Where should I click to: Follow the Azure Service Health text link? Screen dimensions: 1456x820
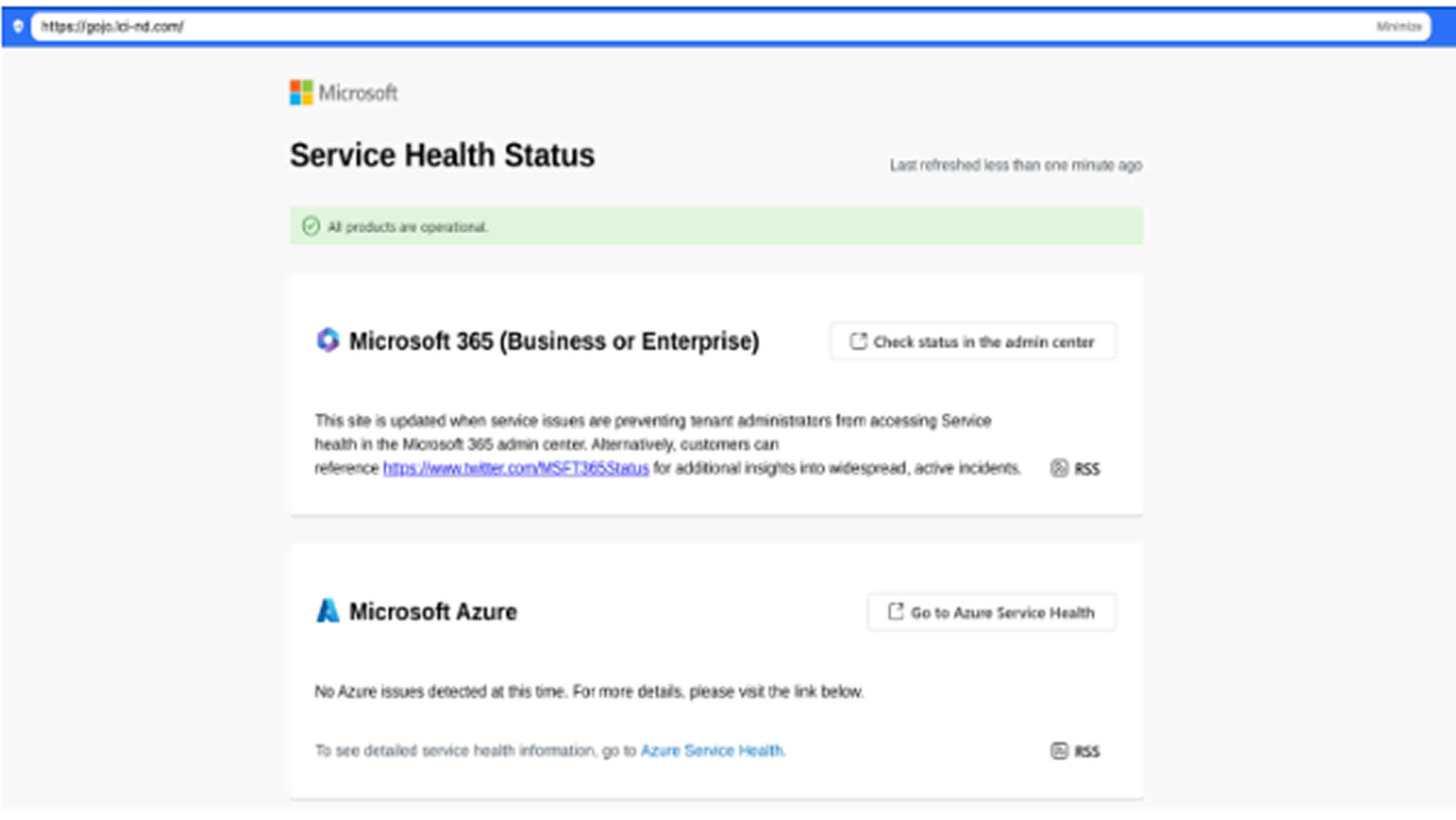[712, 751]
